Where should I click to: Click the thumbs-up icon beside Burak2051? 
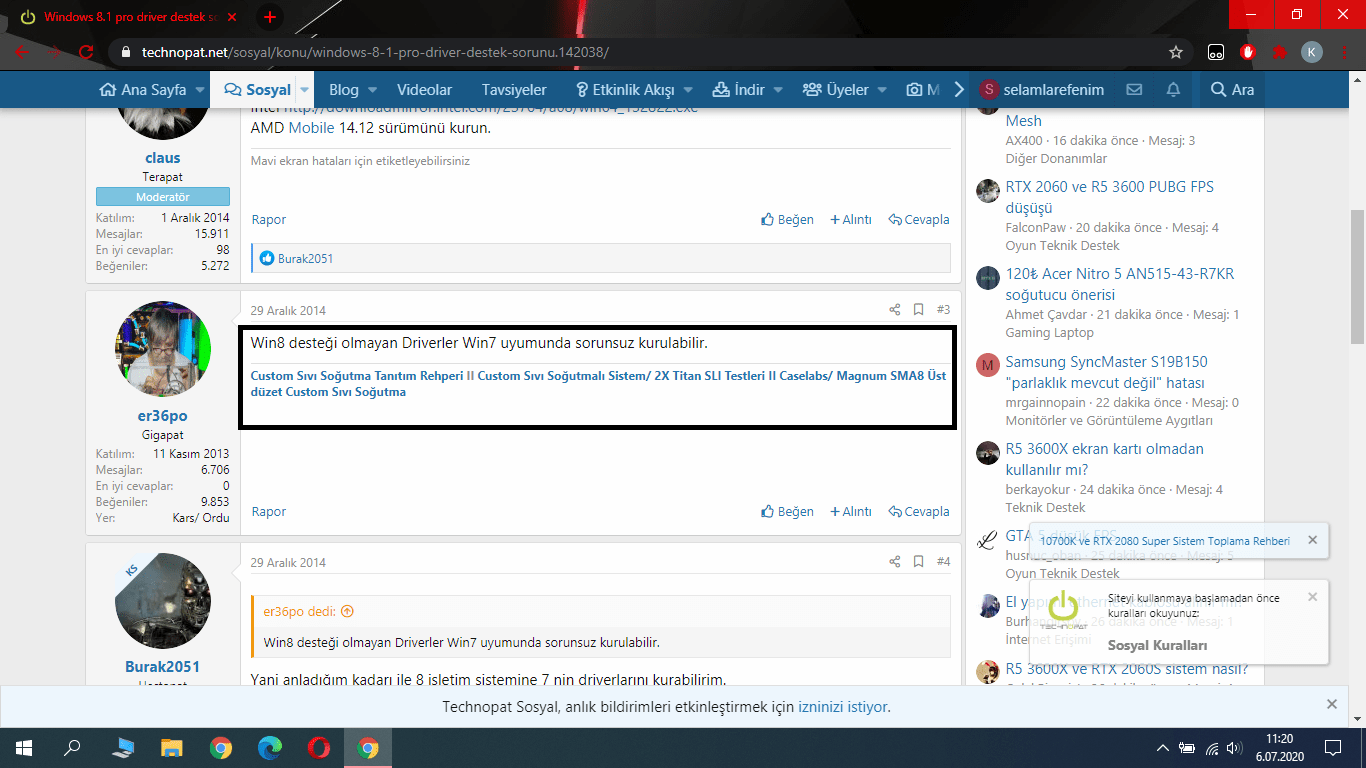(266, 258)
